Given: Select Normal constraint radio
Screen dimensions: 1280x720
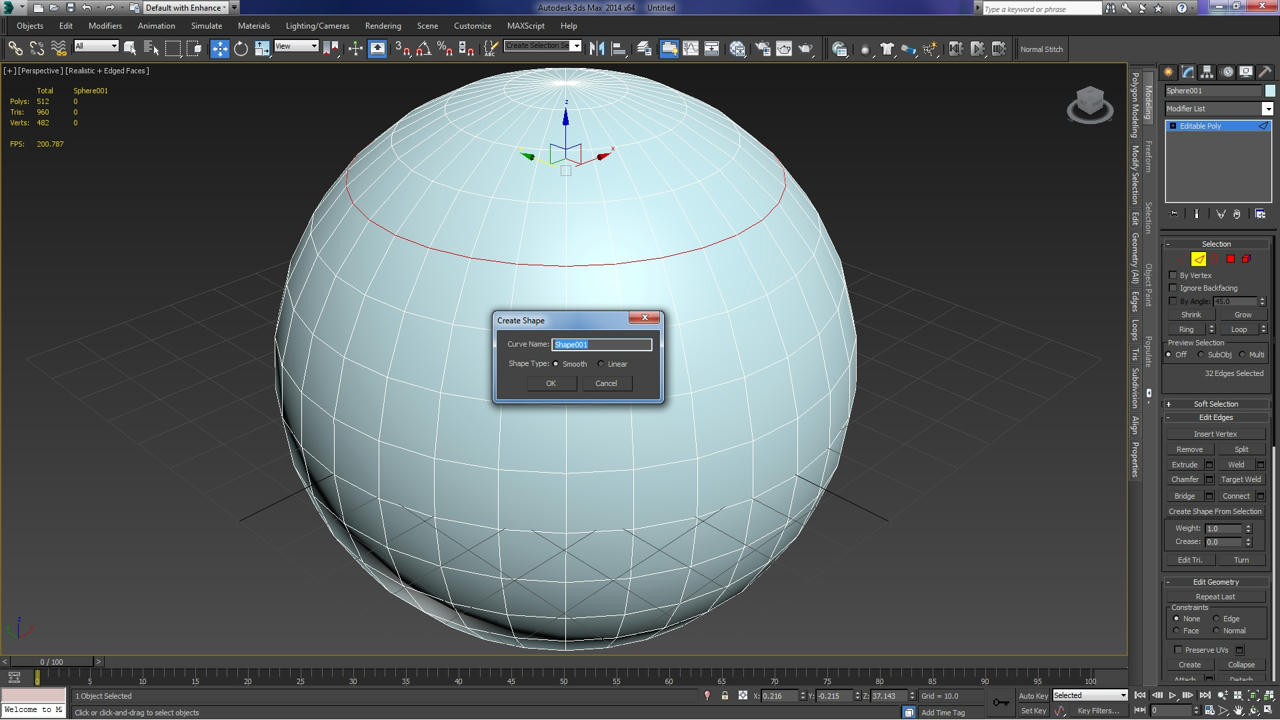Looking at the screenshot, I should click(1216, 631).
